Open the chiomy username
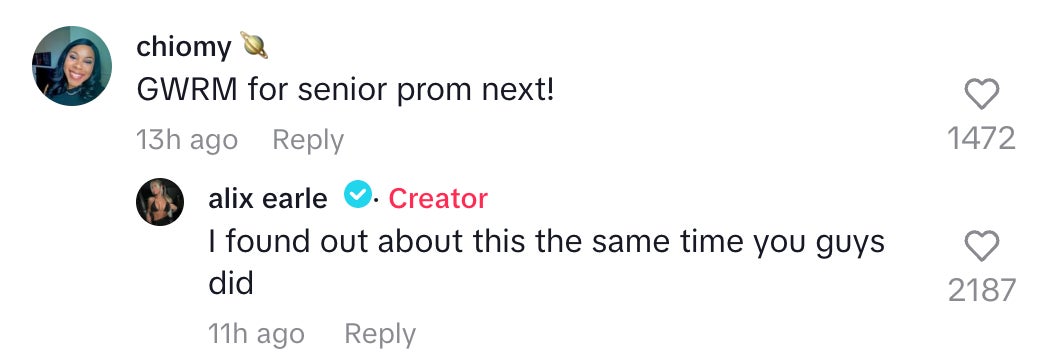 (184, 47)
